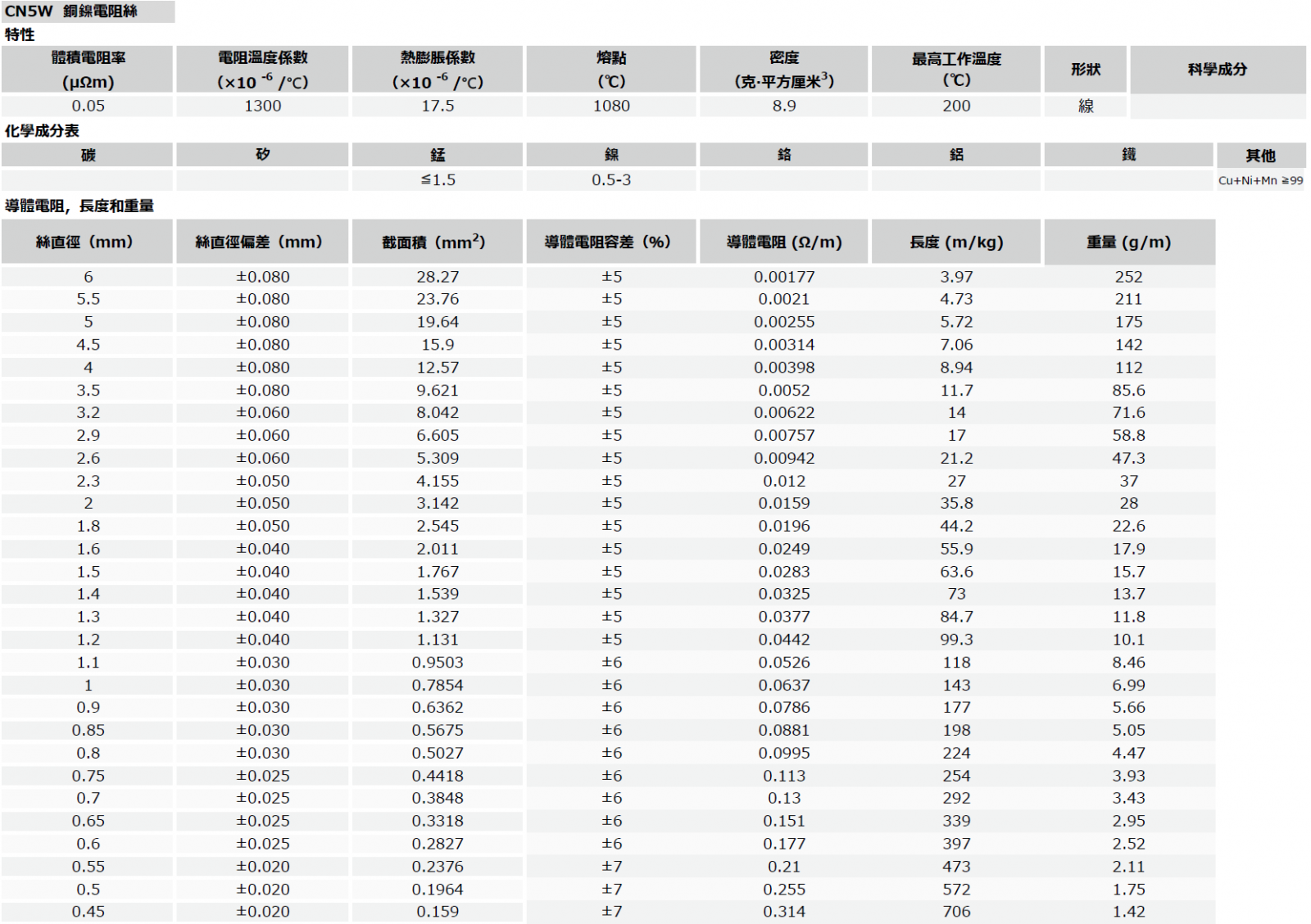The width and height of the screenshot is (1311, 924).
Task: Click the 電阻溫度係數 header cell
Action: click(x=262, y=70)
